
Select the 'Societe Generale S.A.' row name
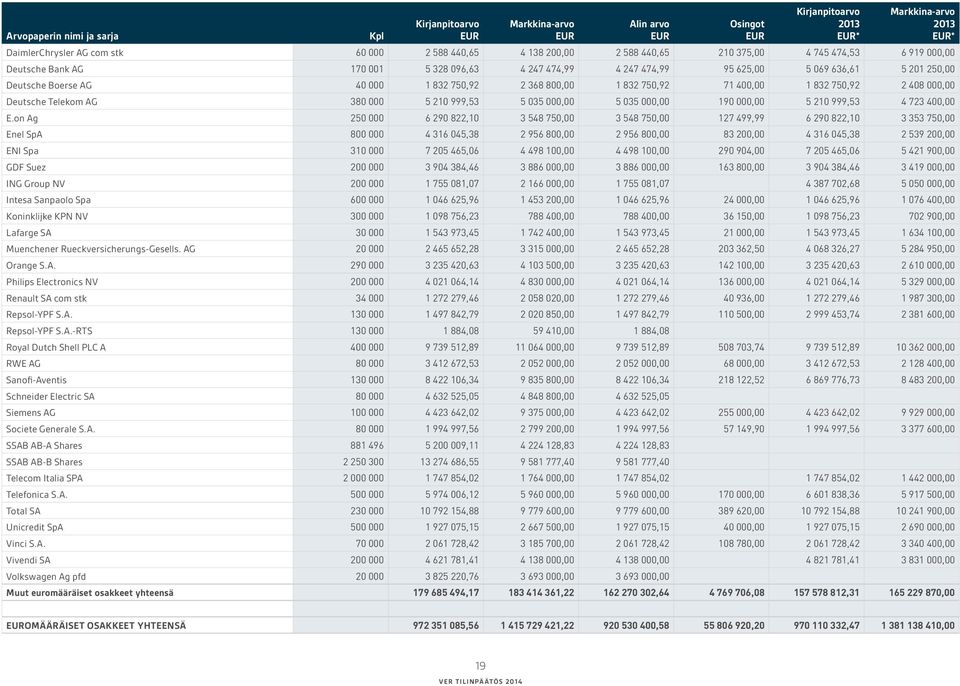[51, 429]
